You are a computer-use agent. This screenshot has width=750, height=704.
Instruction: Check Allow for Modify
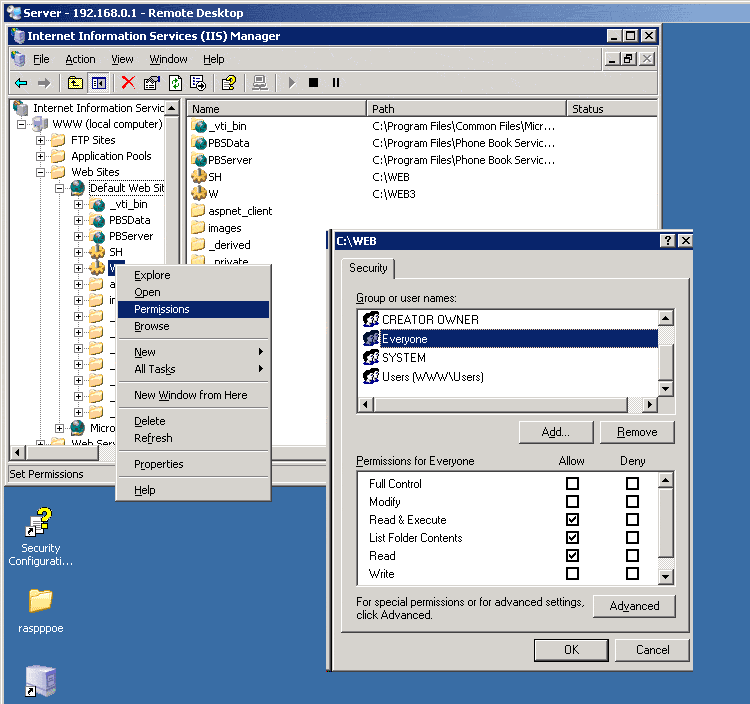point(572,502)
